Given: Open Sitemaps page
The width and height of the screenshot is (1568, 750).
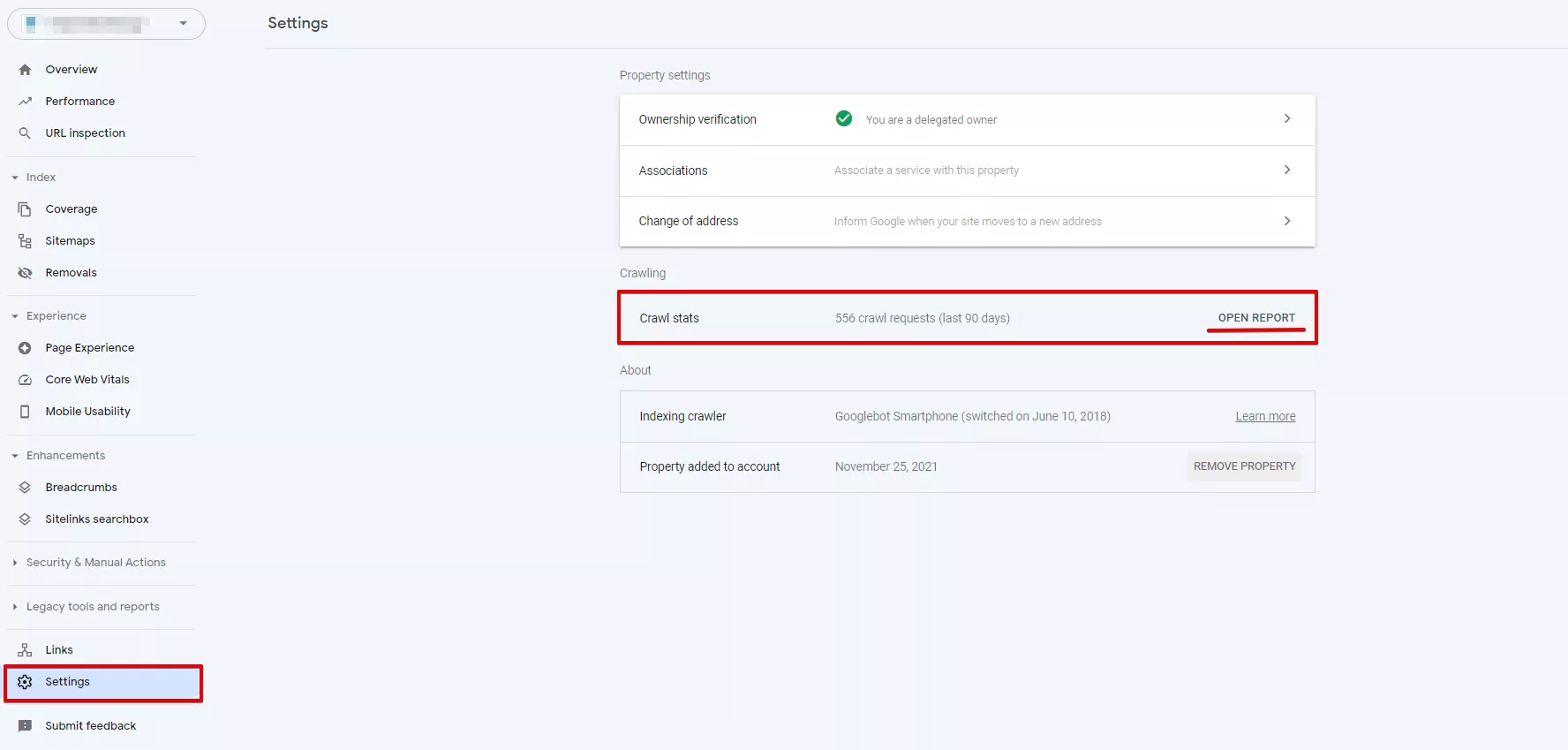Looking at the screenshot, I should coord(70,241).
